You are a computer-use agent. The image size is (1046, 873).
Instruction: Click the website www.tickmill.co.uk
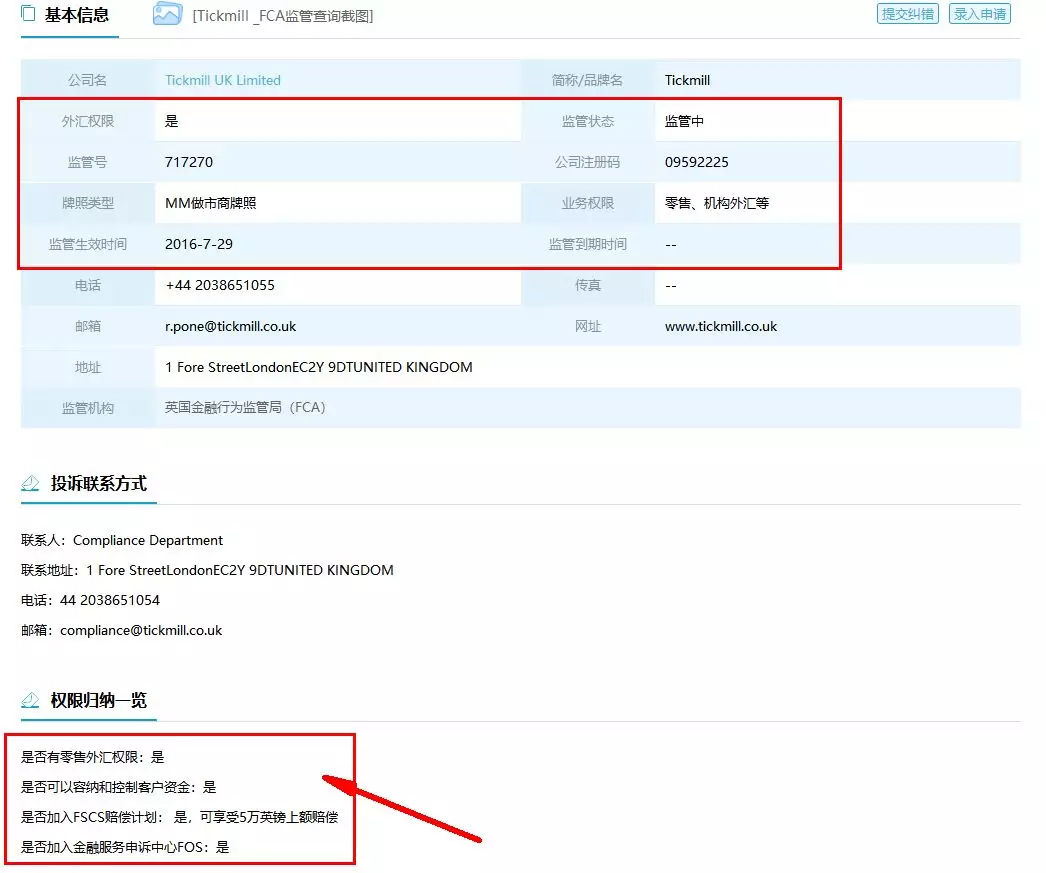pyautogui.click(x=721, y=326)
